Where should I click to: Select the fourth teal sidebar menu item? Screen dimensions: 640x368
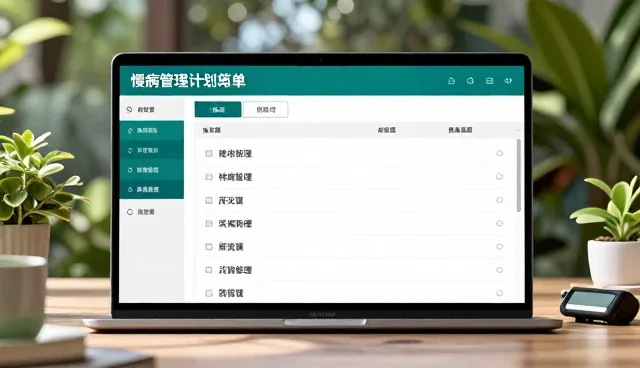[152, 189]
